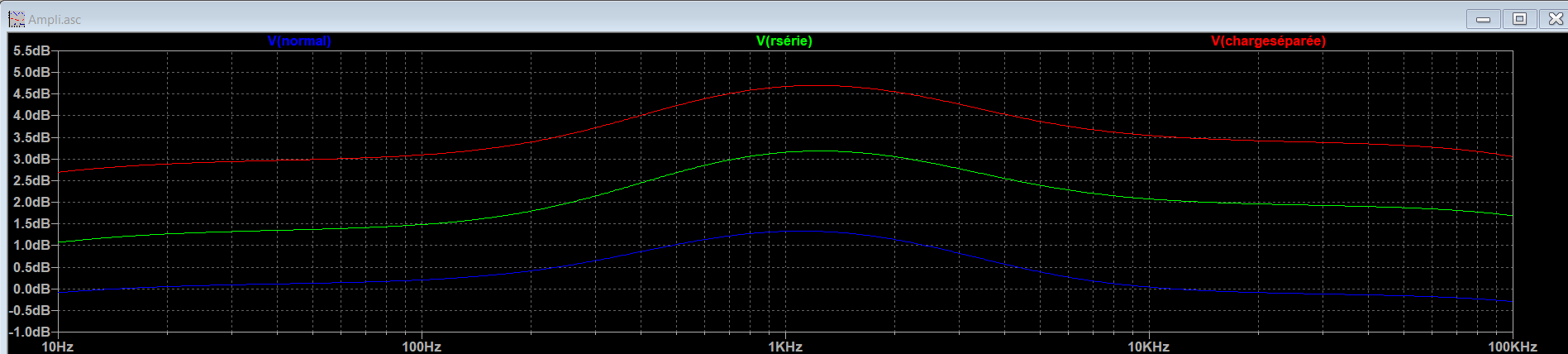Maximize the Ampli.asc plot window
The width and height of the screenshot is (1568, 354).
[x=1519, y=19]
